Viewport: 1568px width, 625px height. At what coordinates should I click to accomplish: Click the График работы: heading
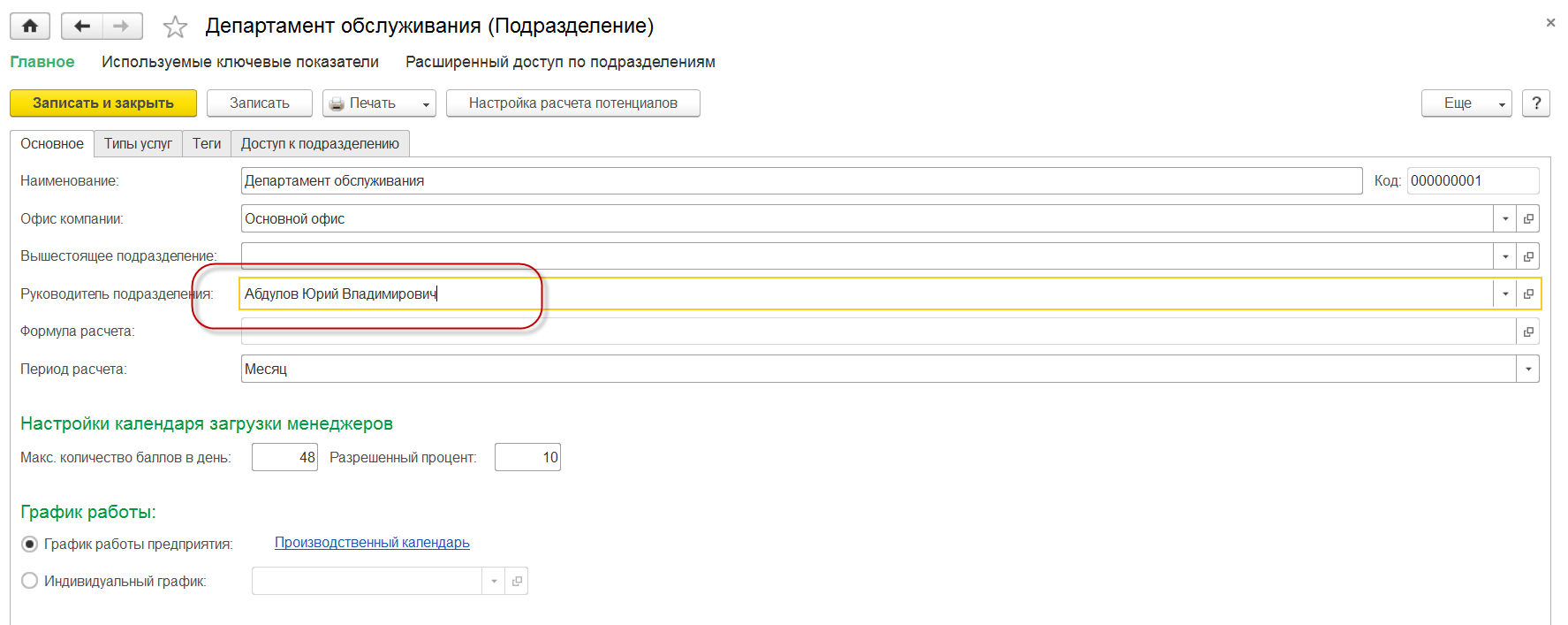88,512
